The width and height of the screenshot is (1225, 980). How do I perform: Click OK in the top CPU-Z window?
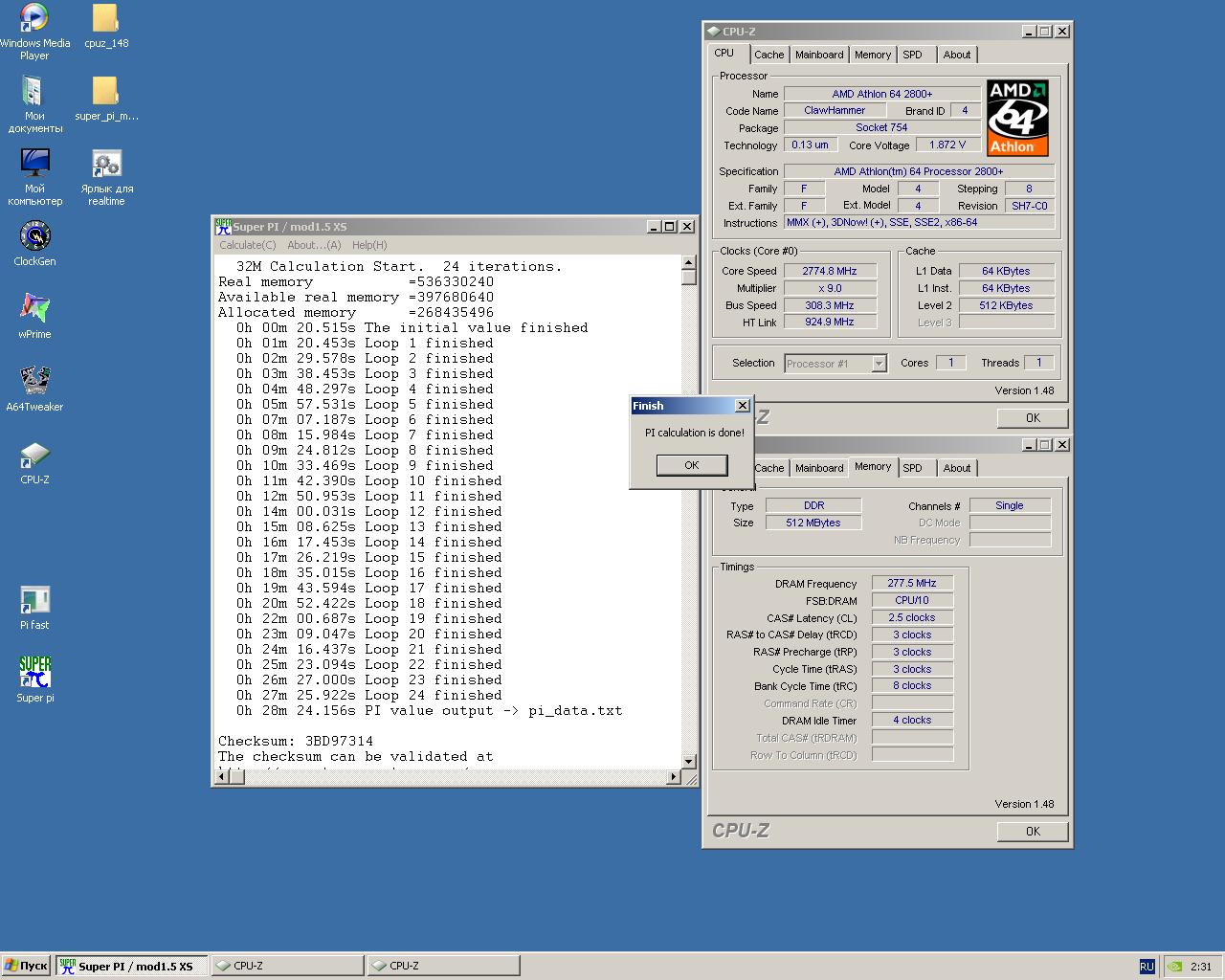pos(1033,418)
